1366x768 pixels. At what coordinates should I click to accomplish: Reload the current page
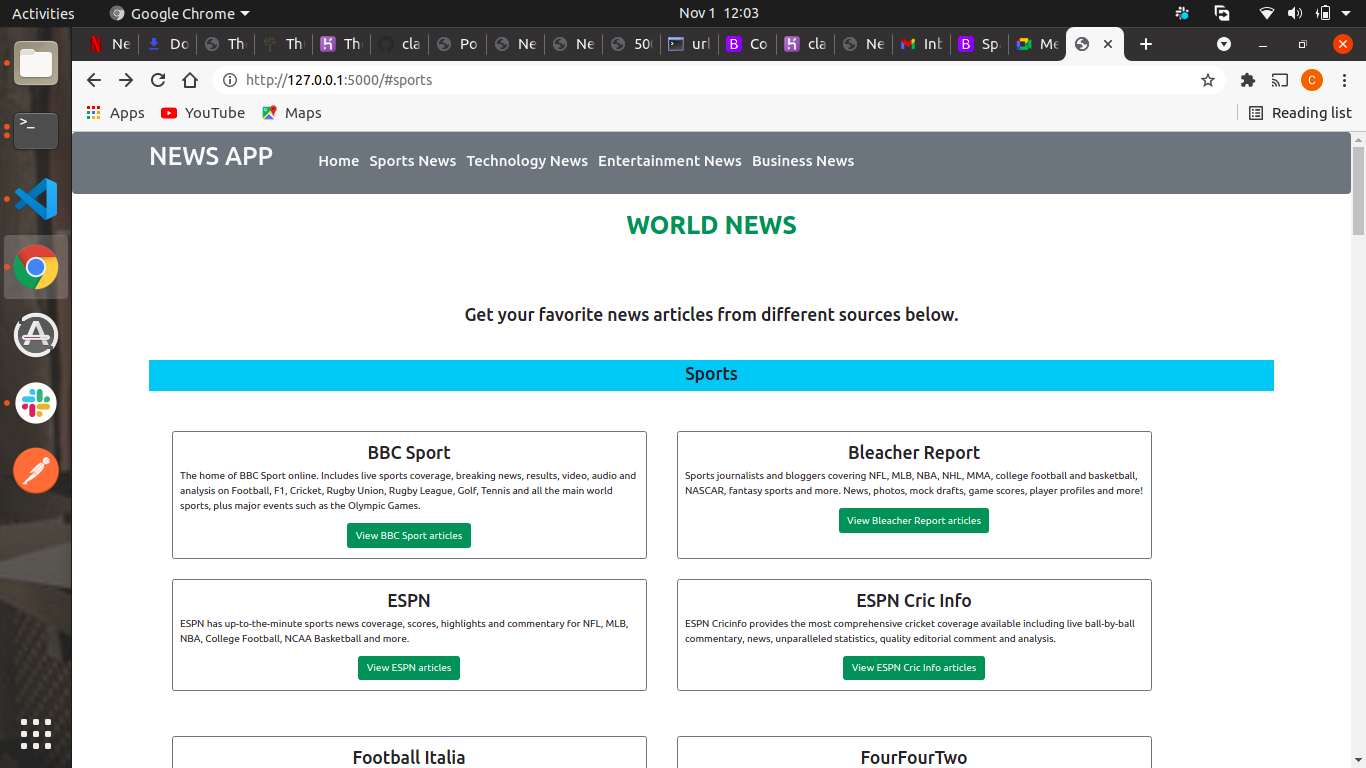(x=158, y=80)
